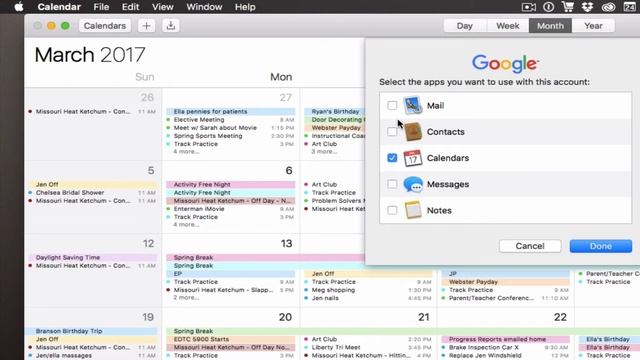Screen dimensions: 640x360
Task: Open the 'EDTC 5900 Starts' event
Action: click(230, 339)
